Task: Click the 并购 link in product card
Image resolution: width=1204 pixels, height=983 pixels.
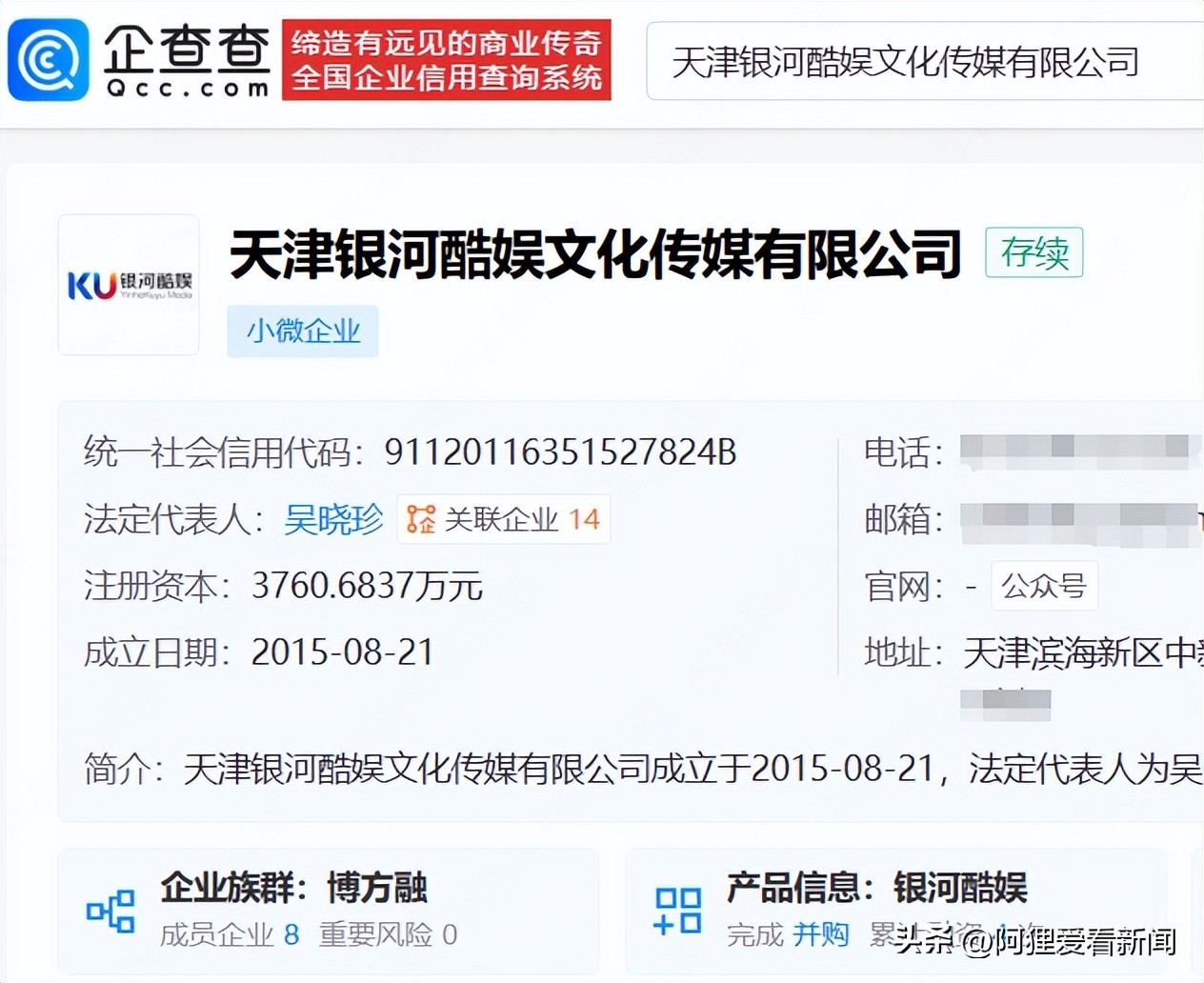Action: coord(821,934)
